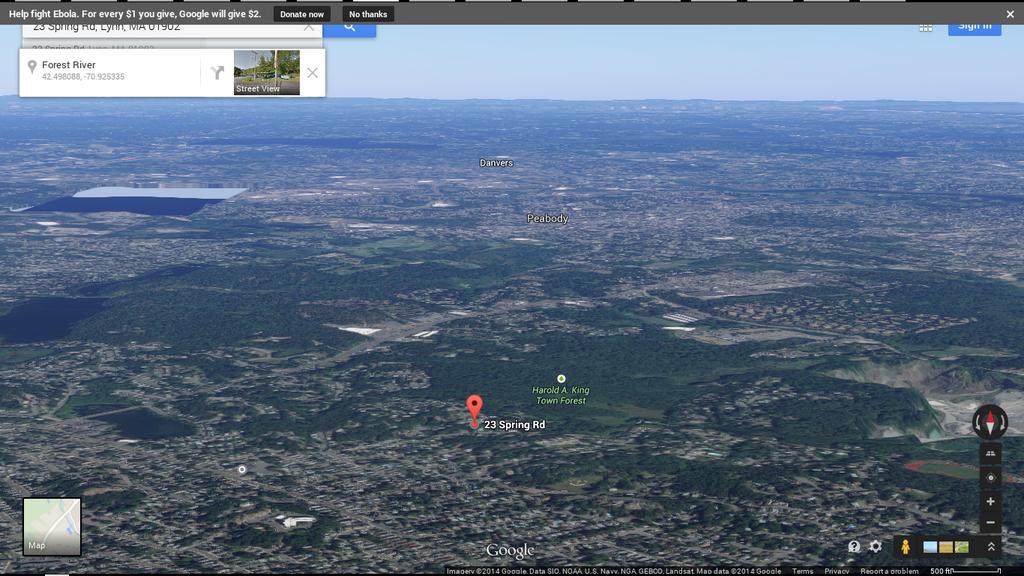1024x576 pixels.
Task: Open the settings gear icon
Action: click(x=876, y=547)
